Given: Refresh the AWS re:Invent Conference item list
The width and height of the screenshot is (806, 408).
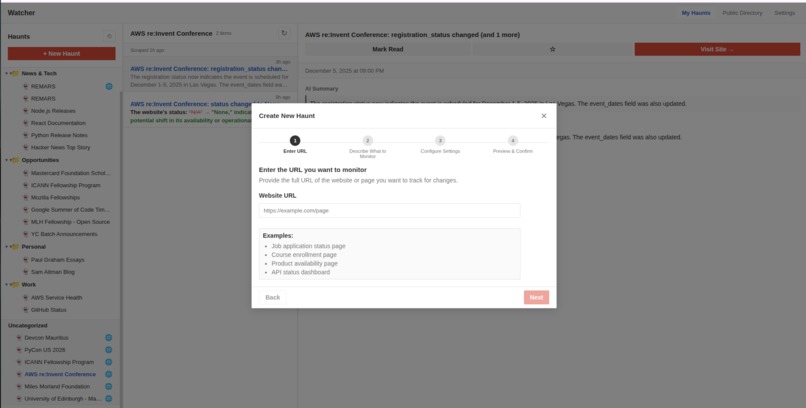Looking at the screenshot, I should [x=284, y=33].
